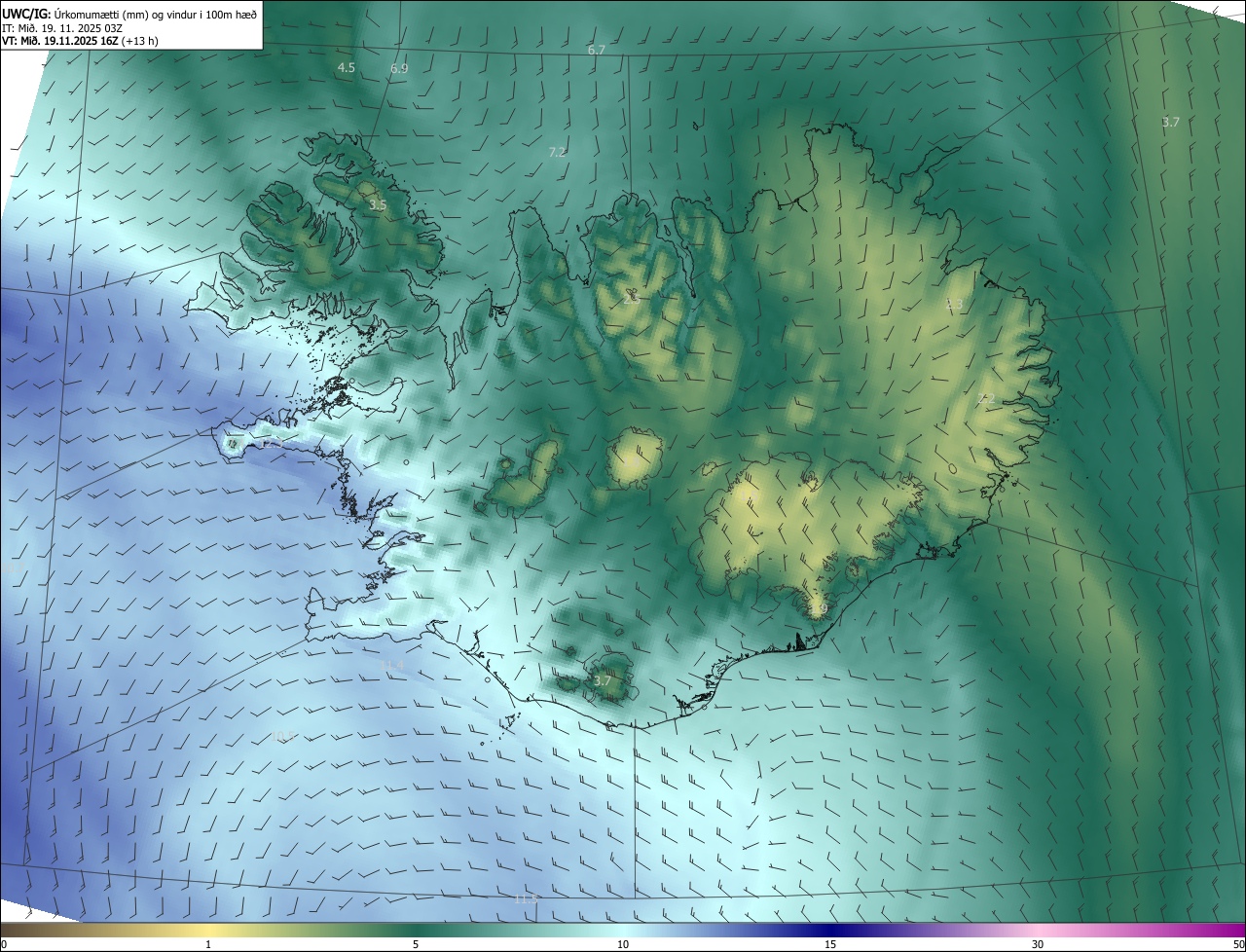
Task: Click the 10 tick on the colorbar
Action: [623, 944]
